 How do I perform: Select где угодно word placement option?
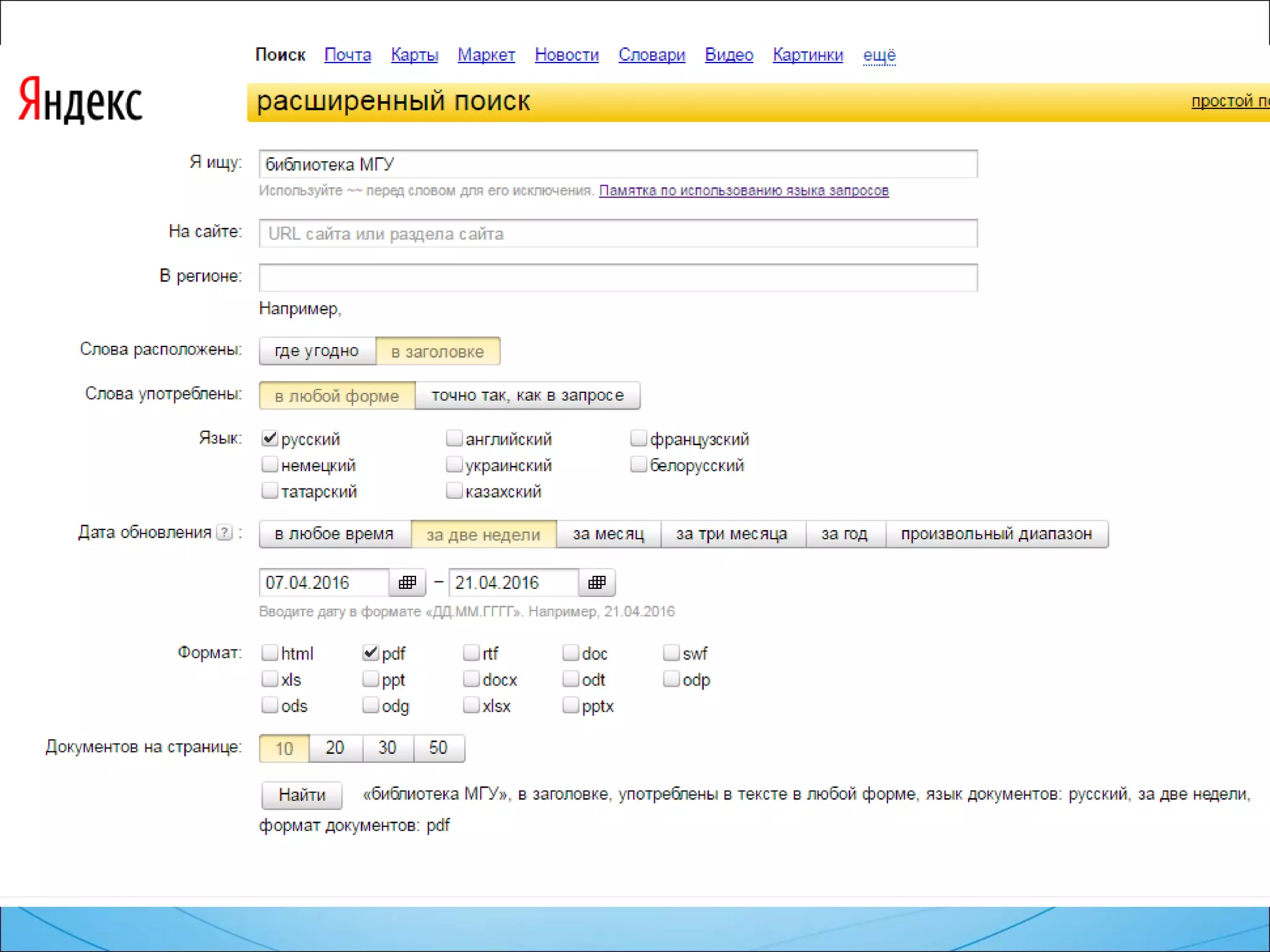pyautogui.click(x=317, y=351)
